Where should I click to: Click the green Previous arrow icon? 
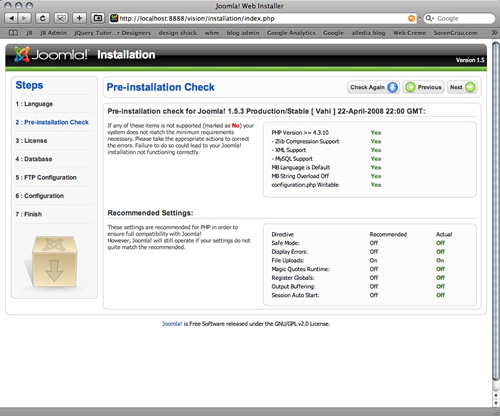(x=410, y=87)
